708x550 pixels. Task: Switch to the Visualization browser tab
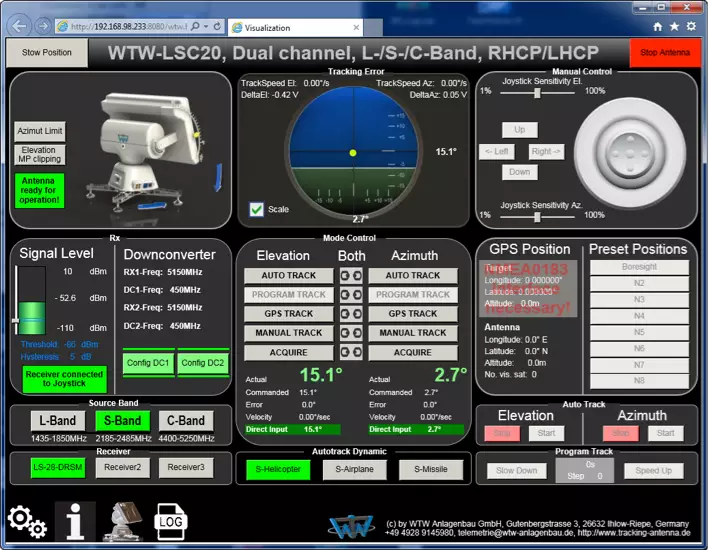(x=293, y=28)
